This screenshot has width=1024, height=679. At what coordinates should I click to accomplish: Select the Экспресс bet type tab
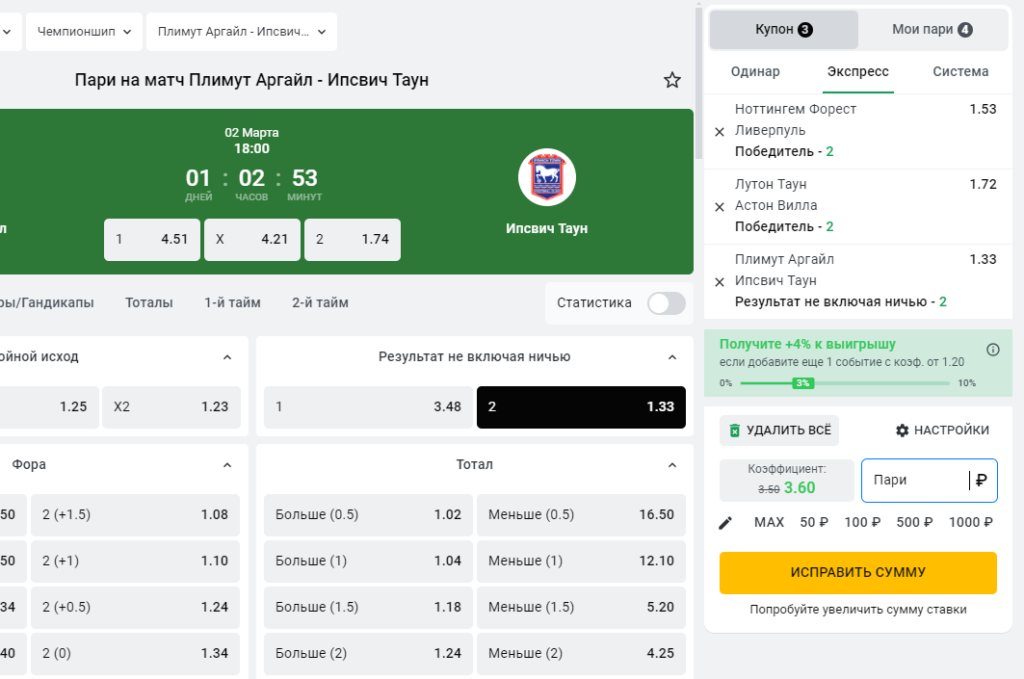[857, 72]
